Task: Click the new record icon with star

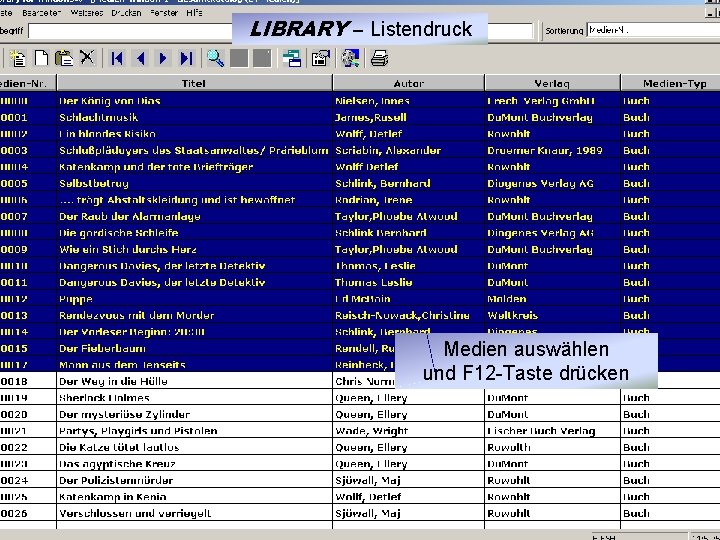Action: click(x=18, y=58)
